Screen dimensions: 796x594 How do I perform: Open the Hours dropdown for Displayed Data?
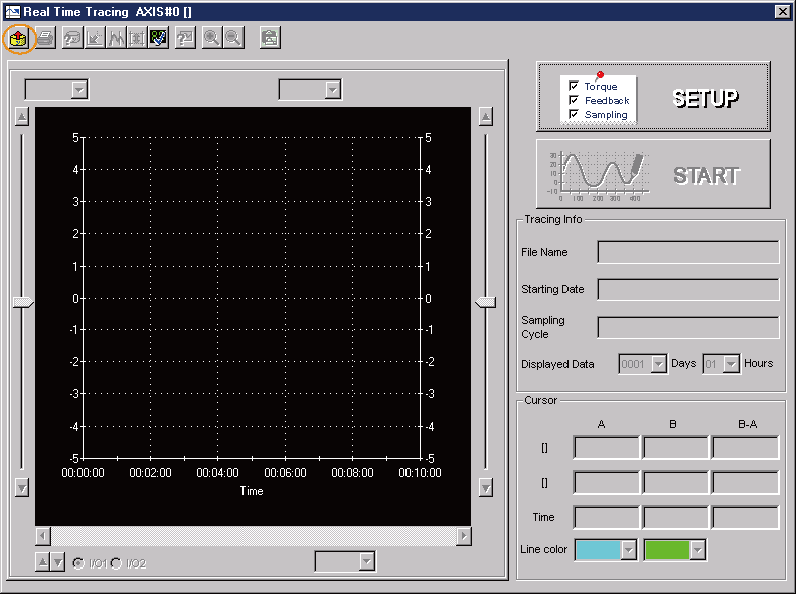coord(731,364)
